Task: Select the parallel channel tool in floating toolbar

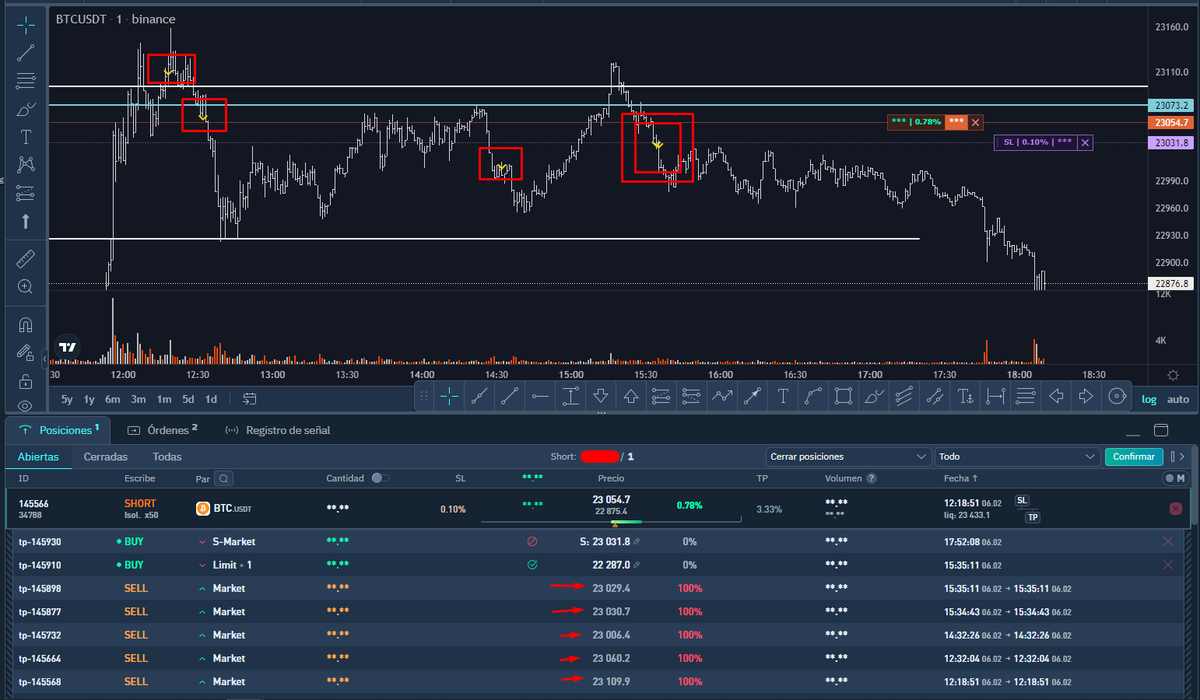Action: pos(904,396)
